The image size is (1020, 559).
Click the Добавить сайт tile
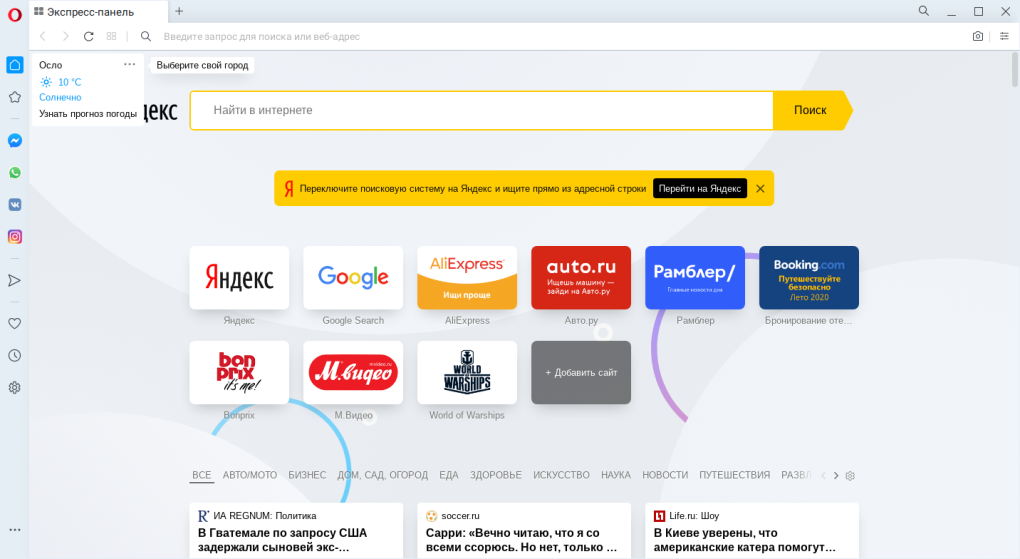pyautogui.click(x=581, y=372)
